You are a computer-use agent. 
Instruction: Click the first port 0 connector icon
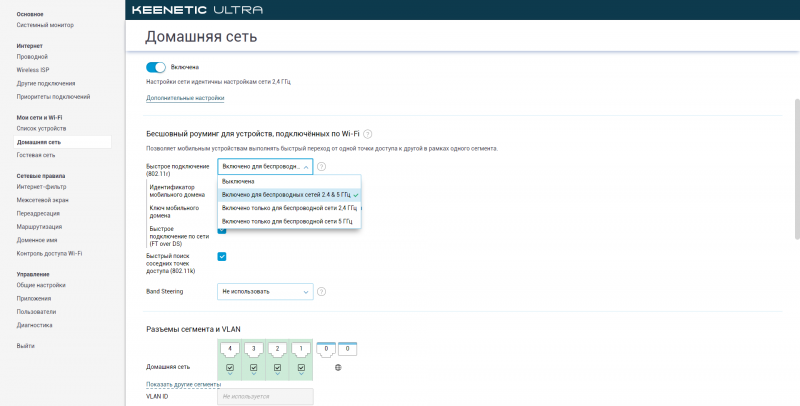pyautogui.click(x=326, y=350)
